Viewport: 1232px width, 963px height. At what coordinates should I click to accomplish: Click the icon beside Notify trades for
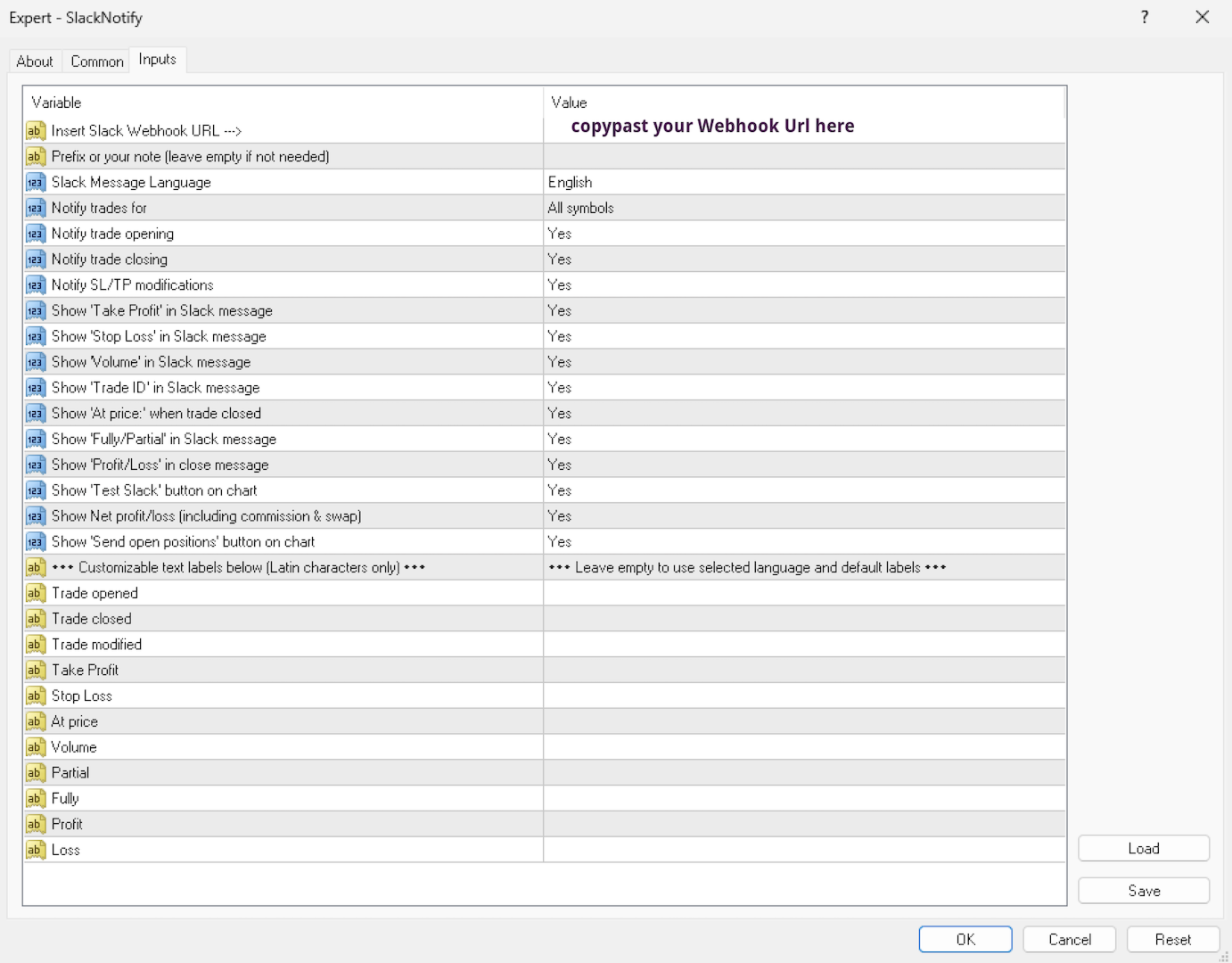pos(35,209)
